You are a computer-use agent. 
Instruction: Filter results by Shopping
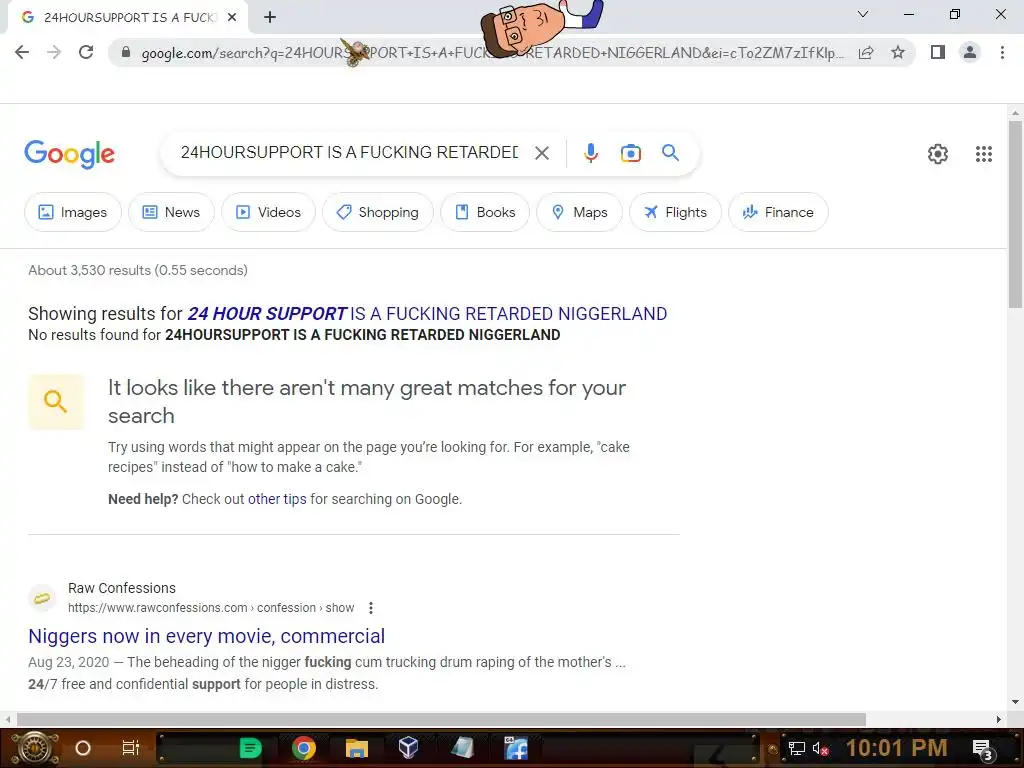click(377, 212)
